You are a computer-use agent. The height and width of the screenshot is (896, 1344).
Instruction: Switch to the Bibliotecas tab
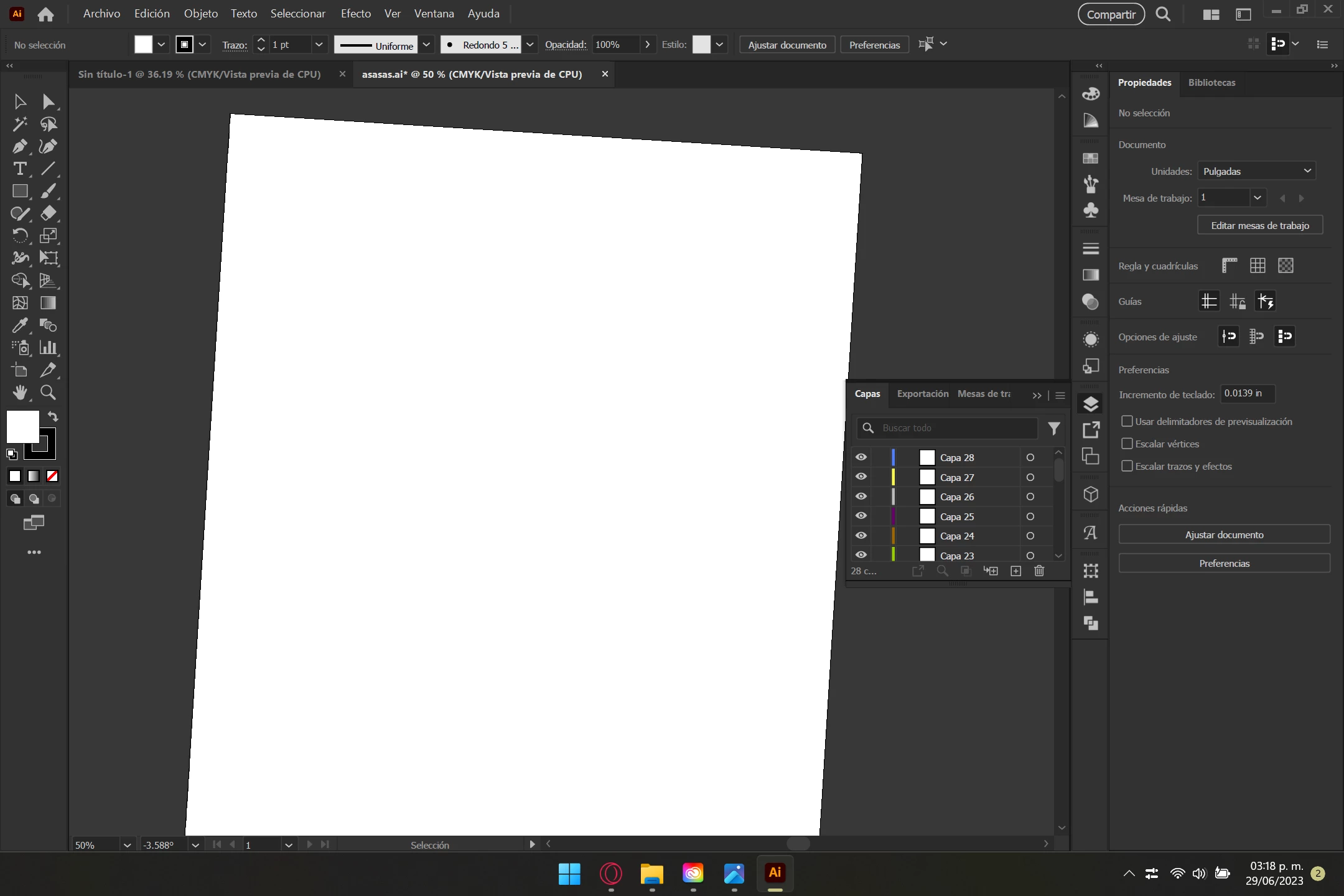pyautogui.click(x=1211, y=83)
